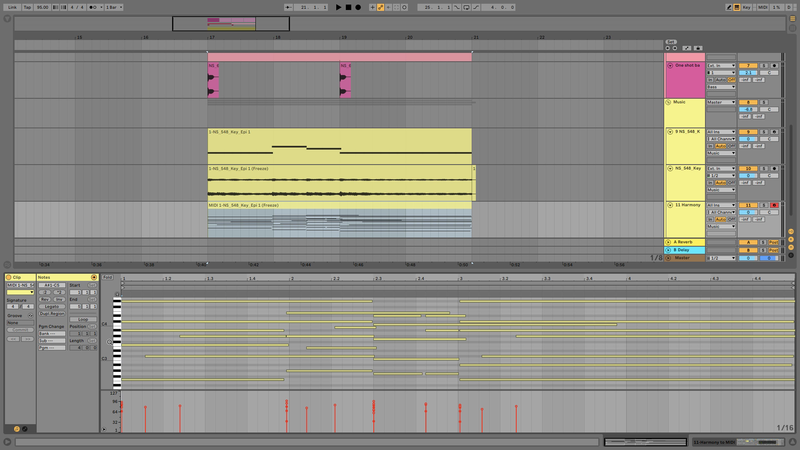Click Dupl. Region button
Screen dimensions: 800x450
tap(52, 314)
